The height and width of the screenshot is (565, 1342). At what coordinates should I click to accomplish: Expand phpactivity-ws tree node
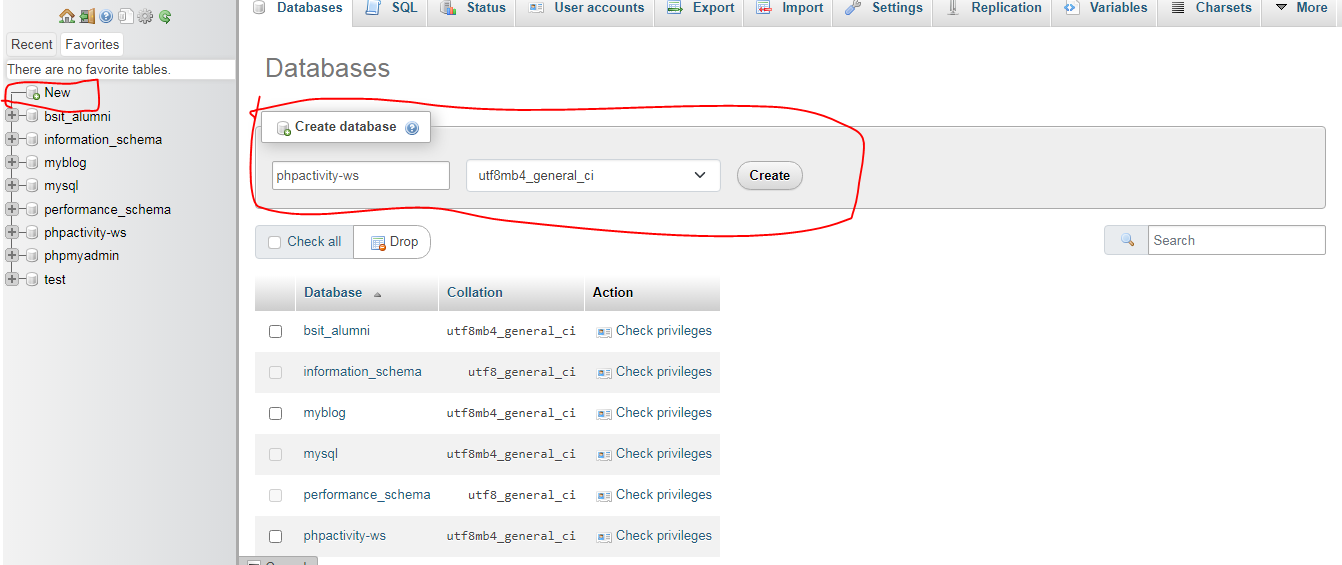(12, 232)
